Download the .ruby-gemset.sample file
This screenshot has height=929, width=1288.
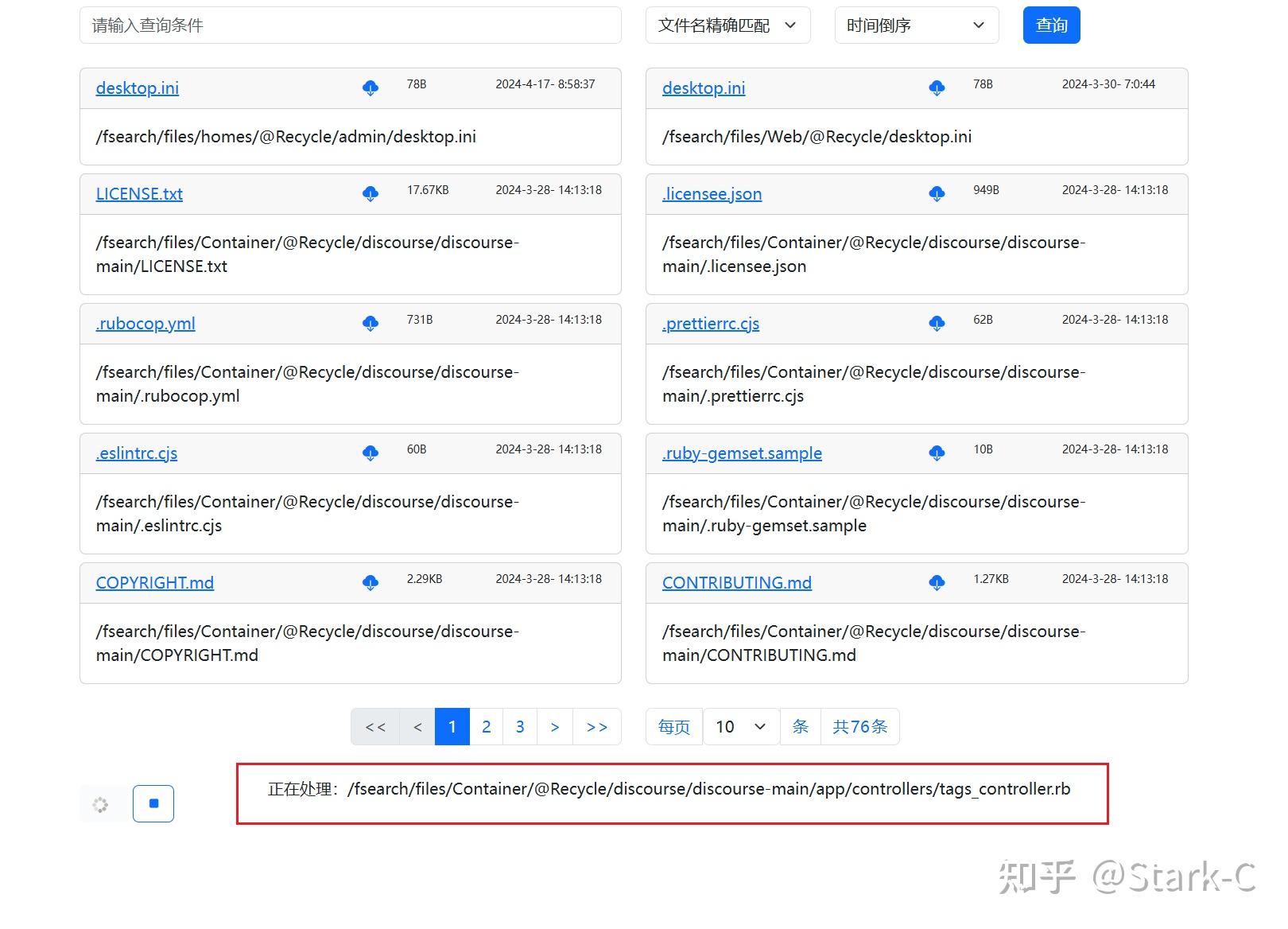click(x=937, y=453)
